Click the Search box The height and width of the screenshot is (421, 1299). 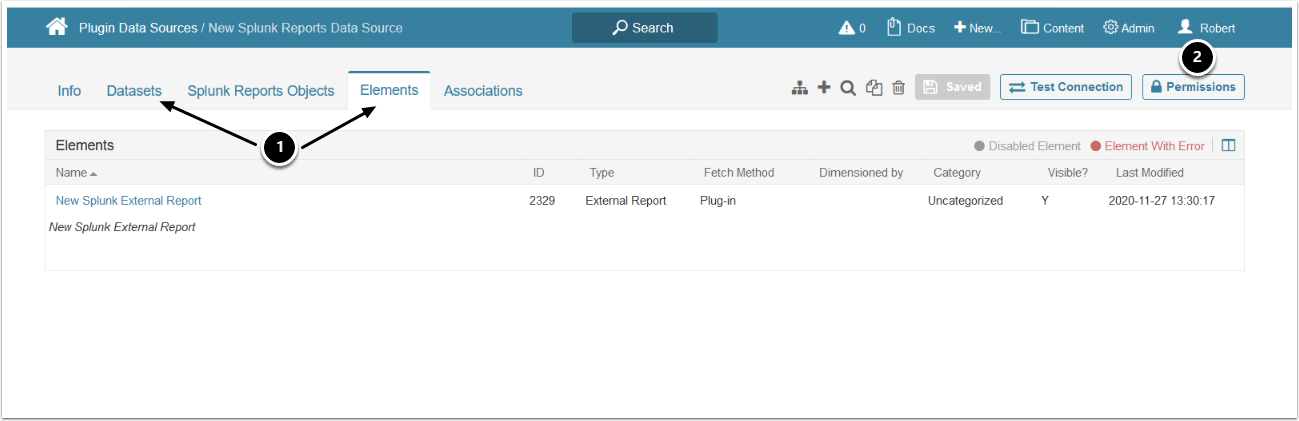pos(644,28)
